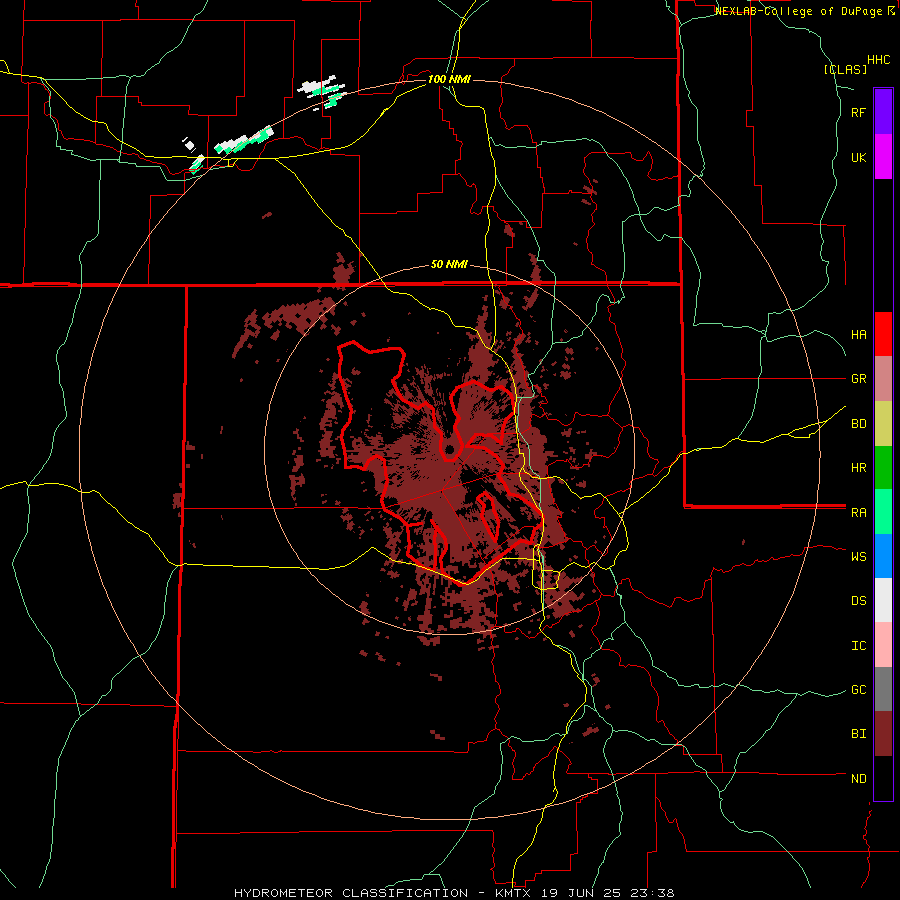
Task: Click the 'ND' legend label
Action: [x=859, y=779]
